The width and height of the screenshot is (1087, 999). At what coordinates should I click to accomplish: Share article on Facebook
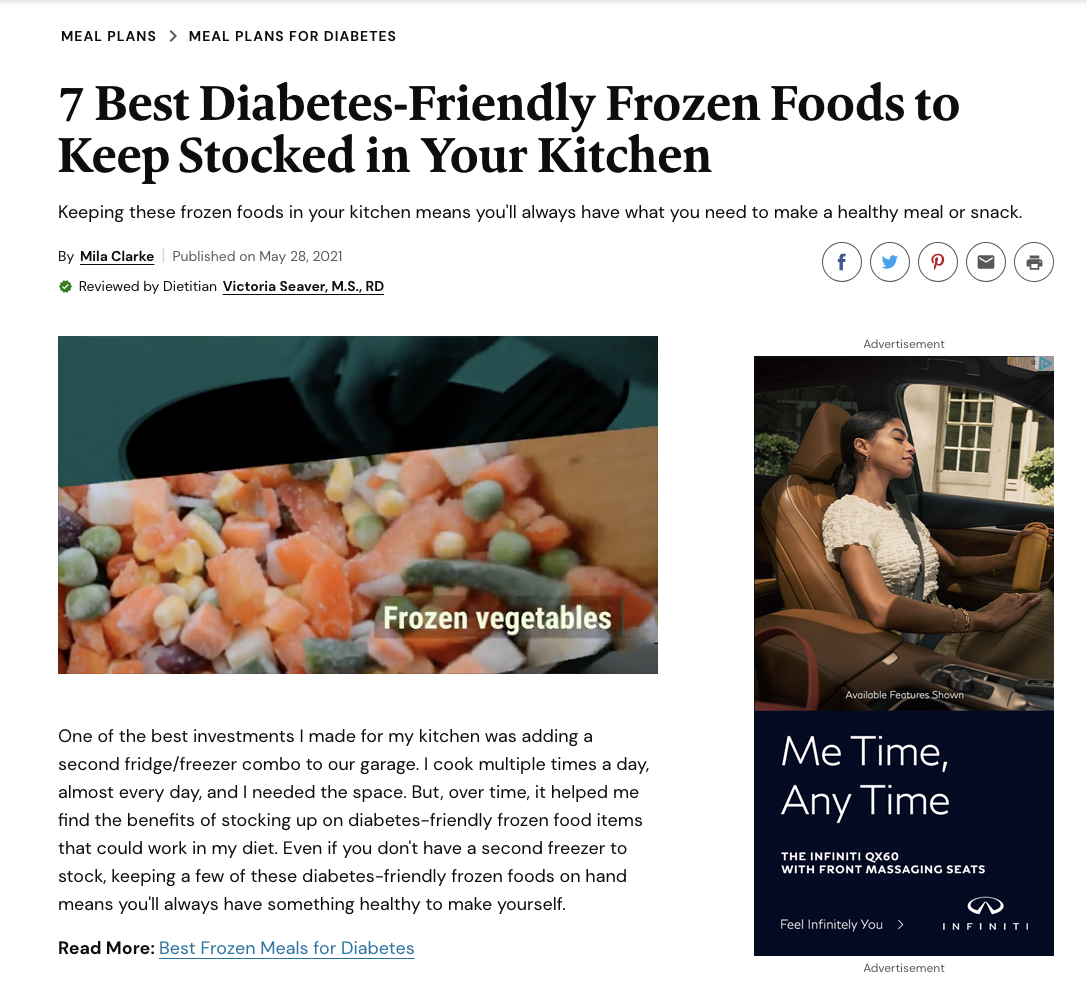tap(842, 262)
